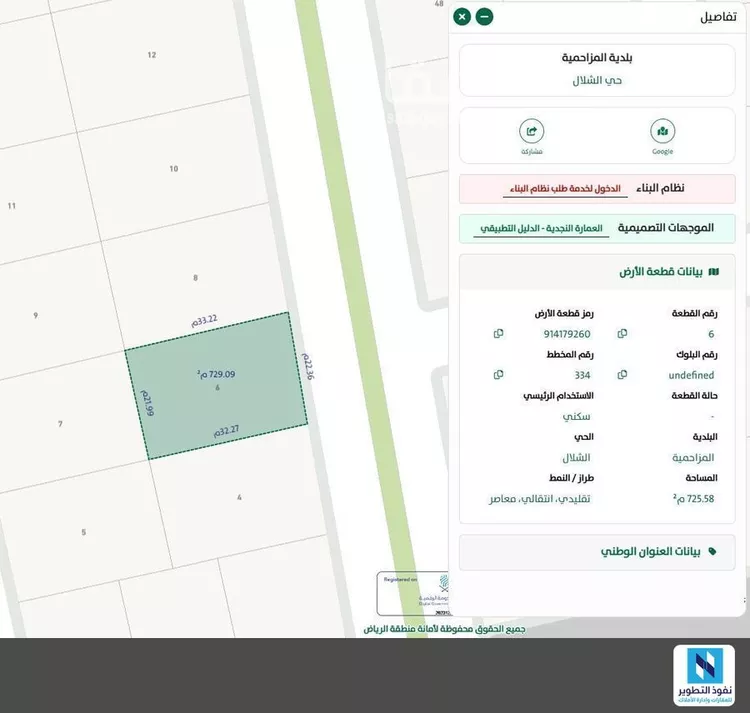Click the main use value سكني
This screenshot has height=713, width=750.
pos(576,417)
